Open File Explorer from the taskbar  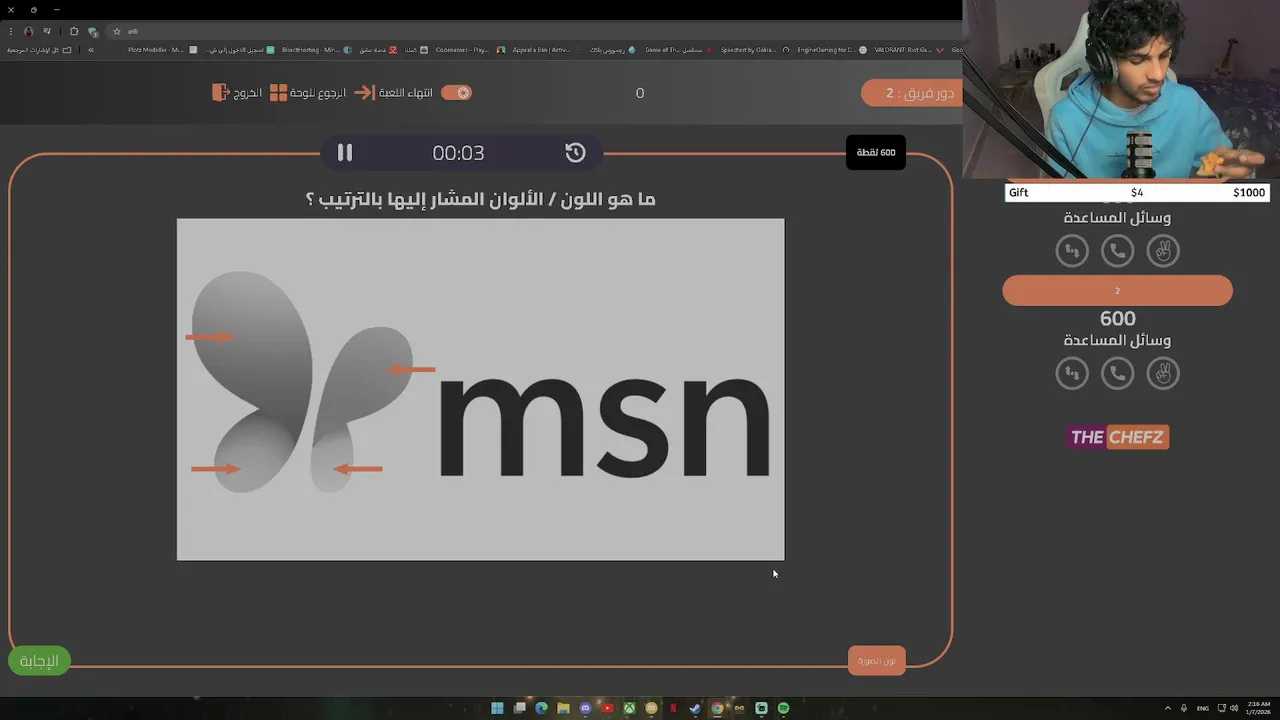click(563, 708)
